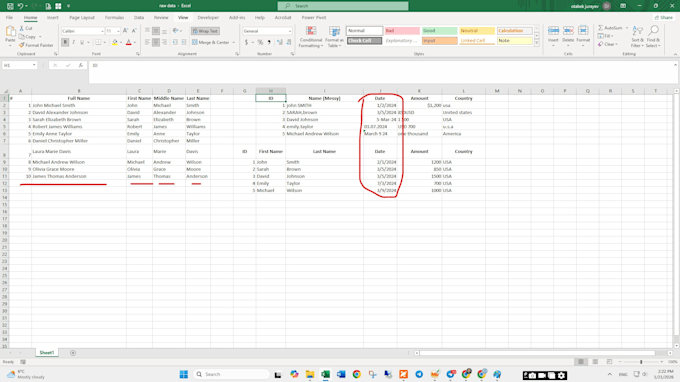This screenshot has width=680, height=382.
Task: Toggle Bold formatting
Action: point(65,42)
